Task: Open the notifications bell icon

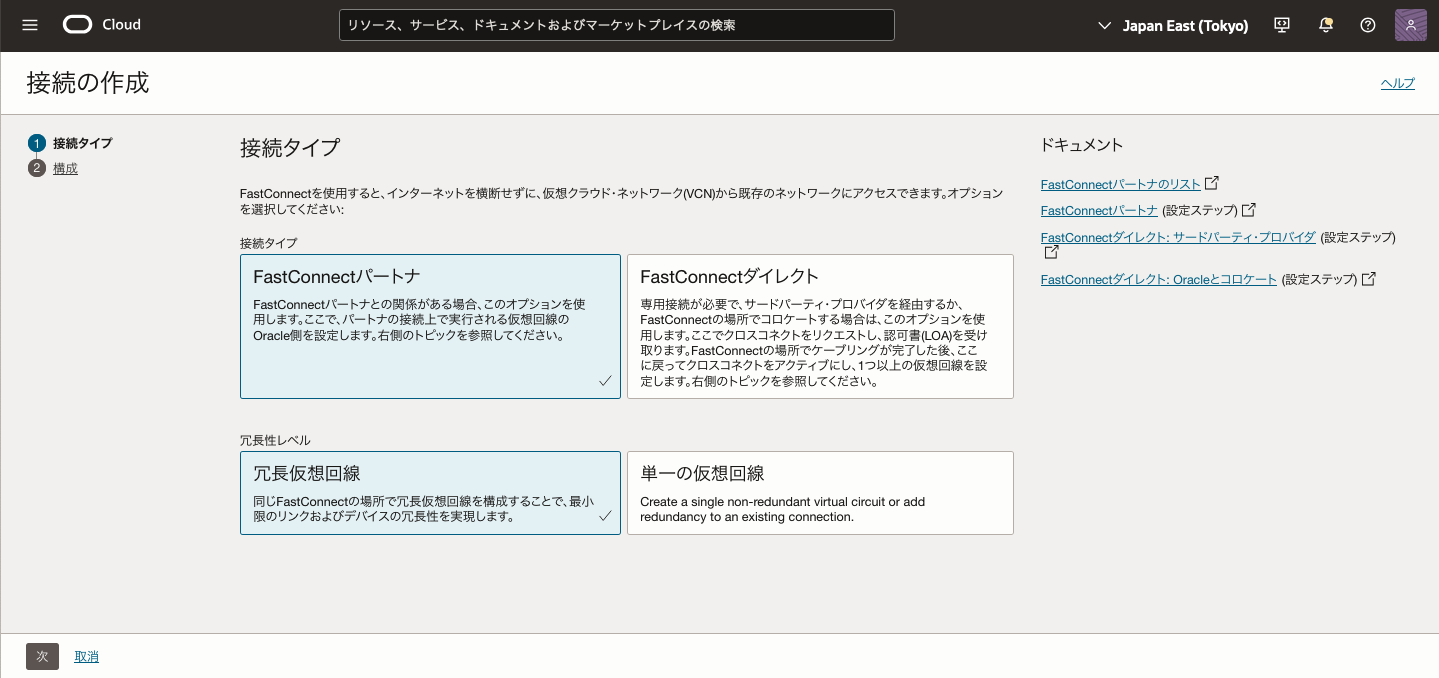Action: (1326, 25)
